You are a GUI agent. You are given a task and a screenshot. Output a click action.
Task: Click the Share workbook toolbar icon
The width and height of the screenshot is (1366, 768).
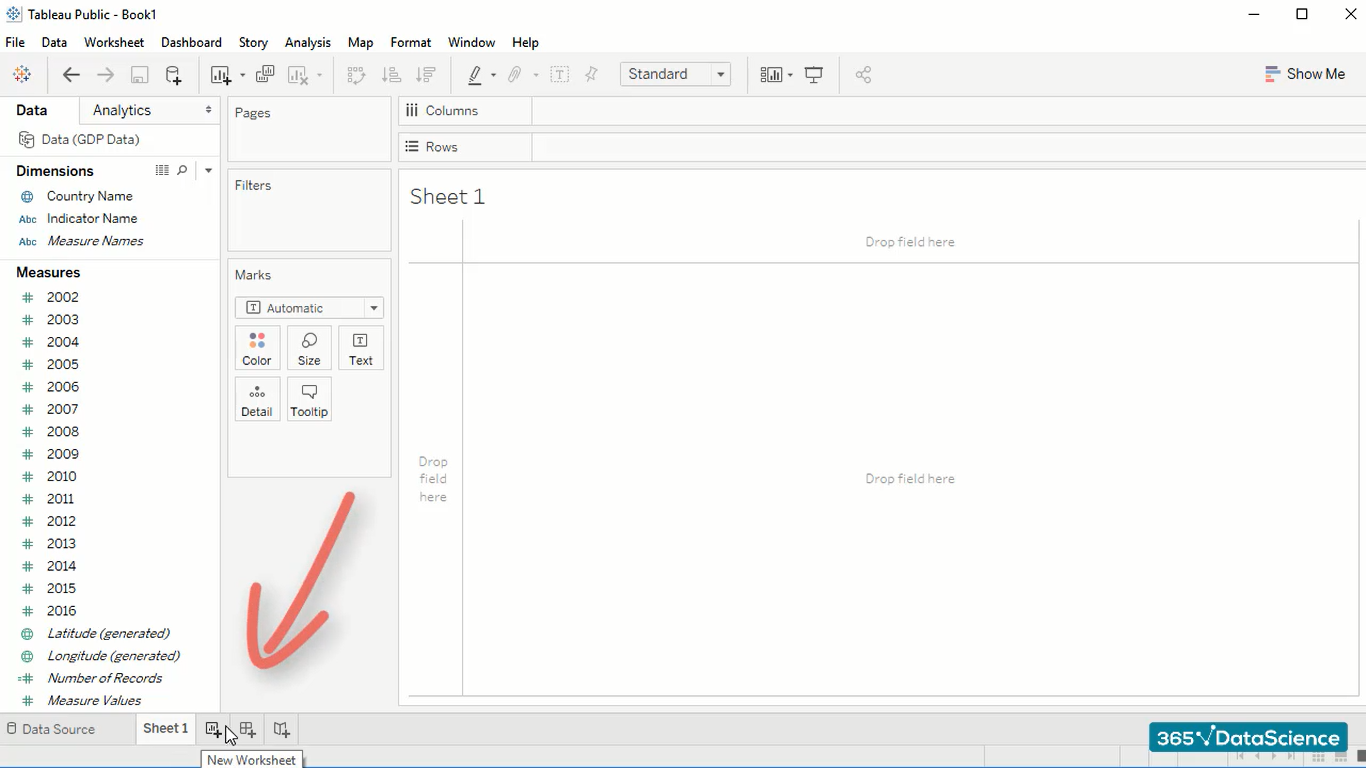tap(863, 75)
